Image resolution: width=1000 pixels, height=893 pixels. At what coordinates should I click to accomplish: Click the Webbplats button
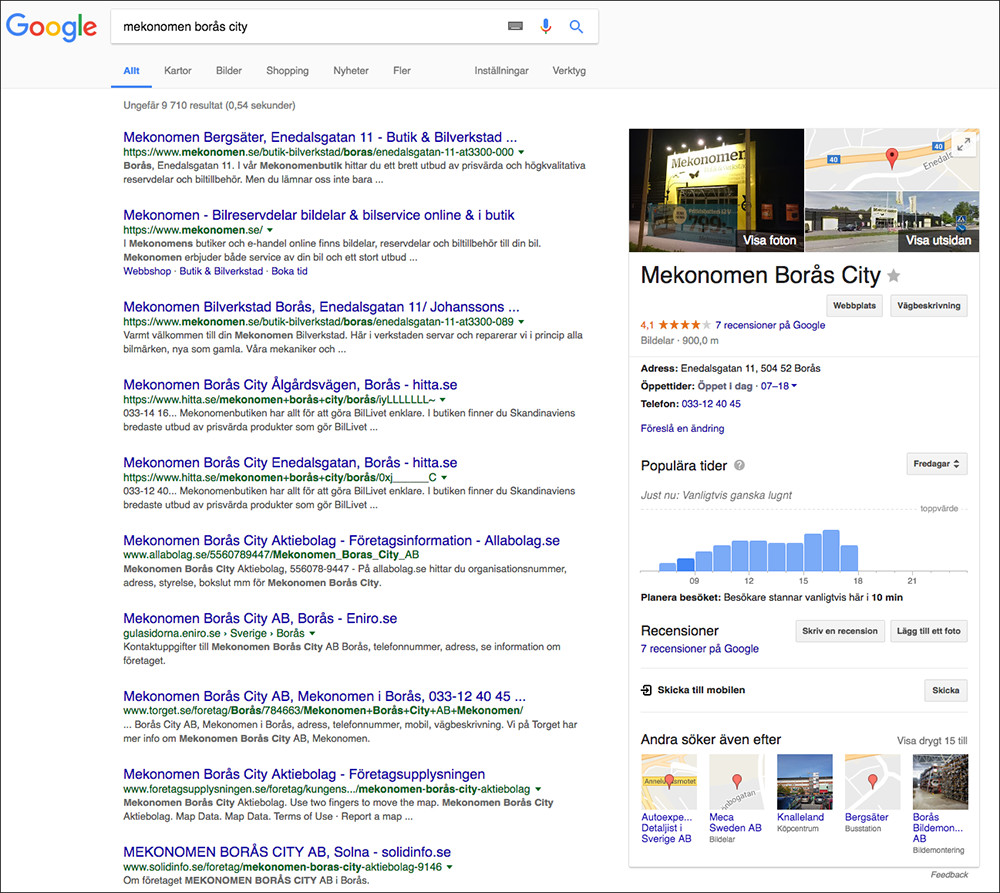(x=855, y=306)
